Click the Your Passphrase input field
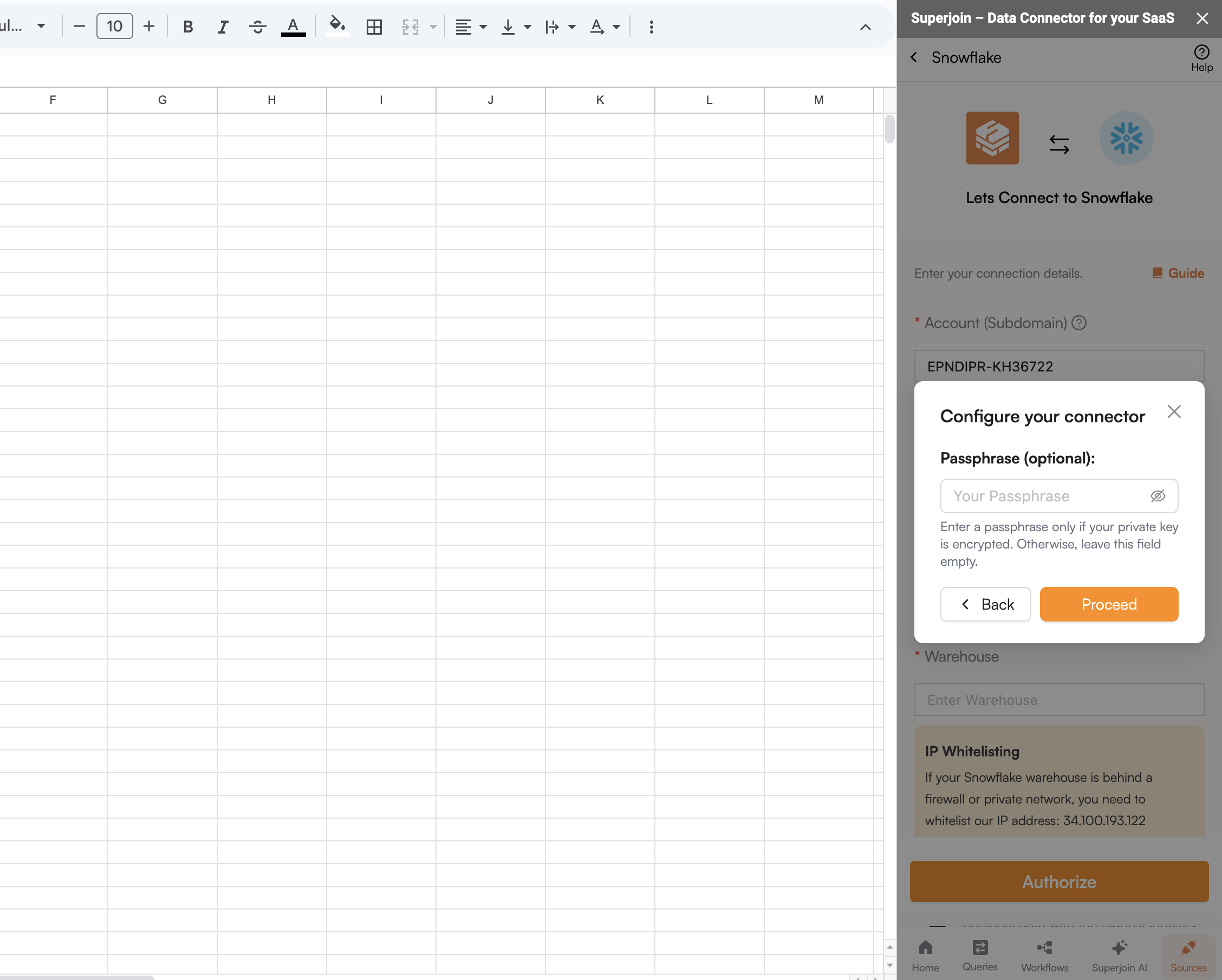The width and height of the screenshot is (1222, 980). click(x=1043, y=495)
